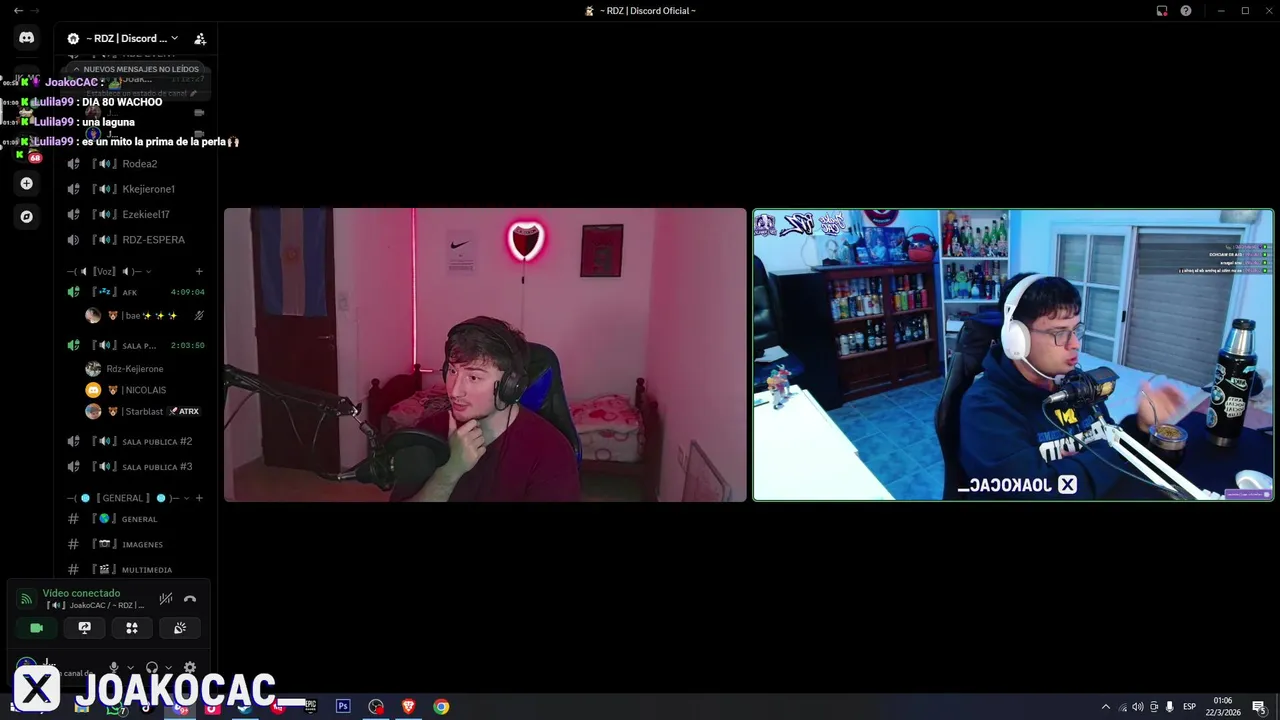This screenshot has height=720, width=1280.
Task: Toggle the camera button off
Action: coord(36,628)
